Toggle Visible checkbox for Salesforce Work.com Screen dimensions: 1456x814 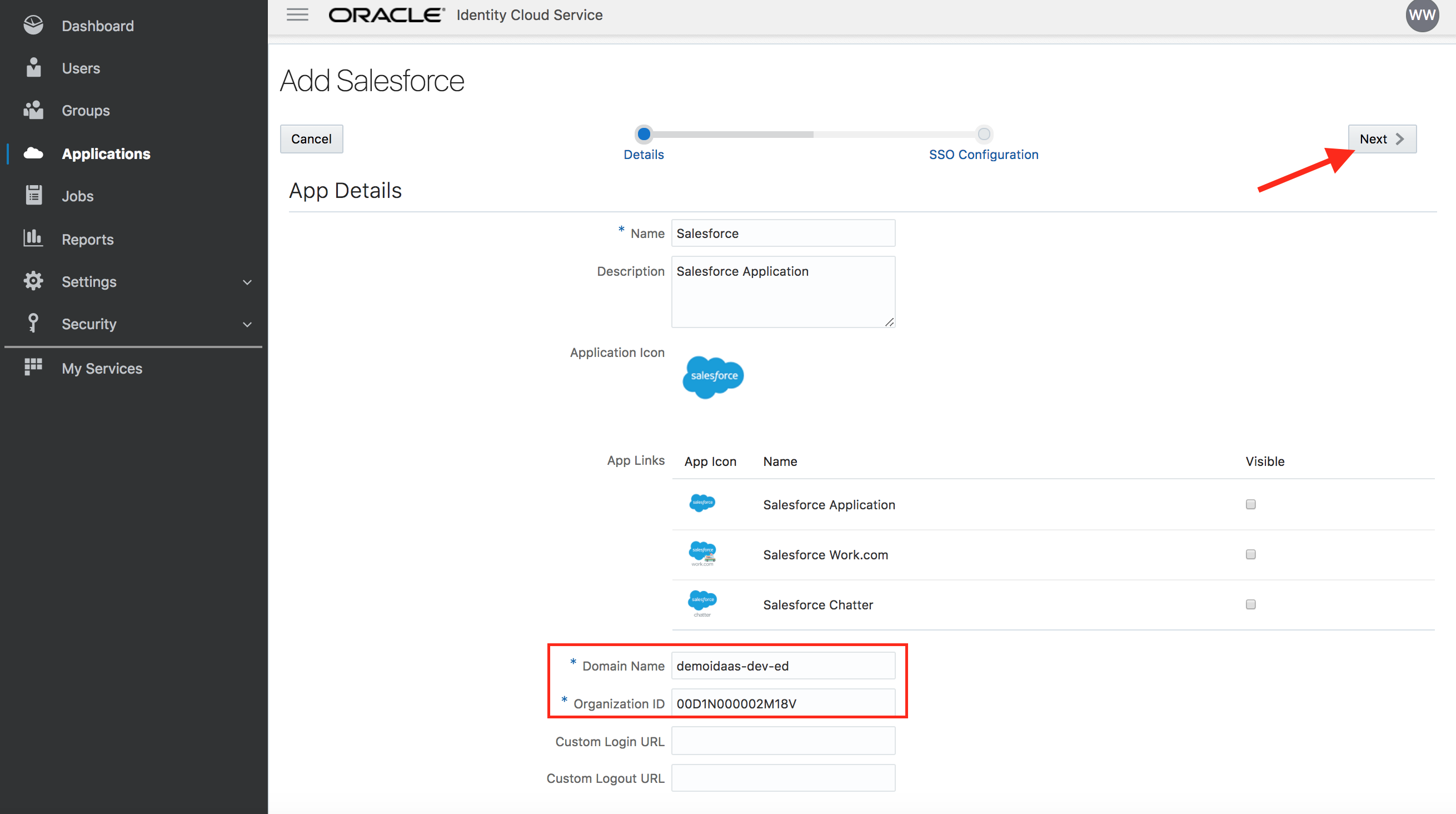1250,554
